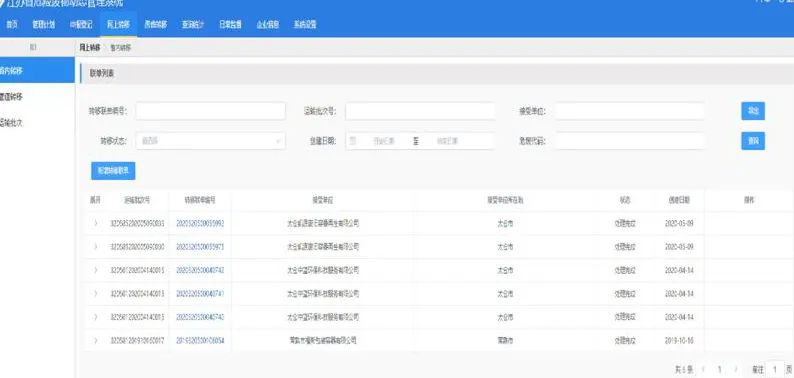Viewport: 794px width, 378px height.
Task: Click the calendar icon in the date range field
Action: click(353, 141)
